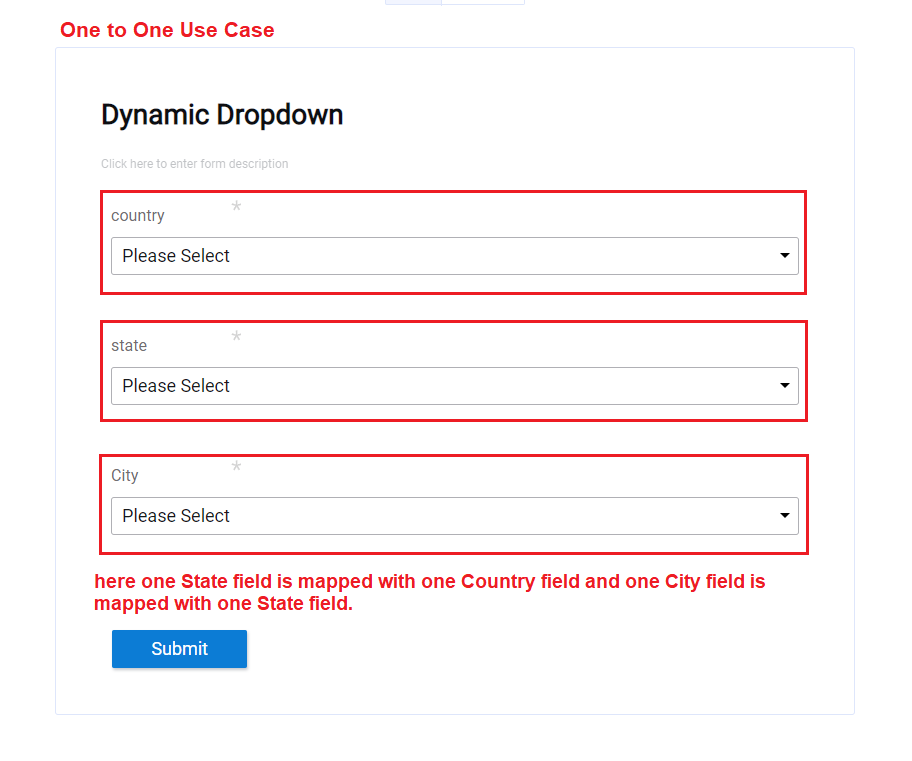This screenshot has height=761, width=912.
Task: Click the country dropdown arrow
Action: click(785, 256)
